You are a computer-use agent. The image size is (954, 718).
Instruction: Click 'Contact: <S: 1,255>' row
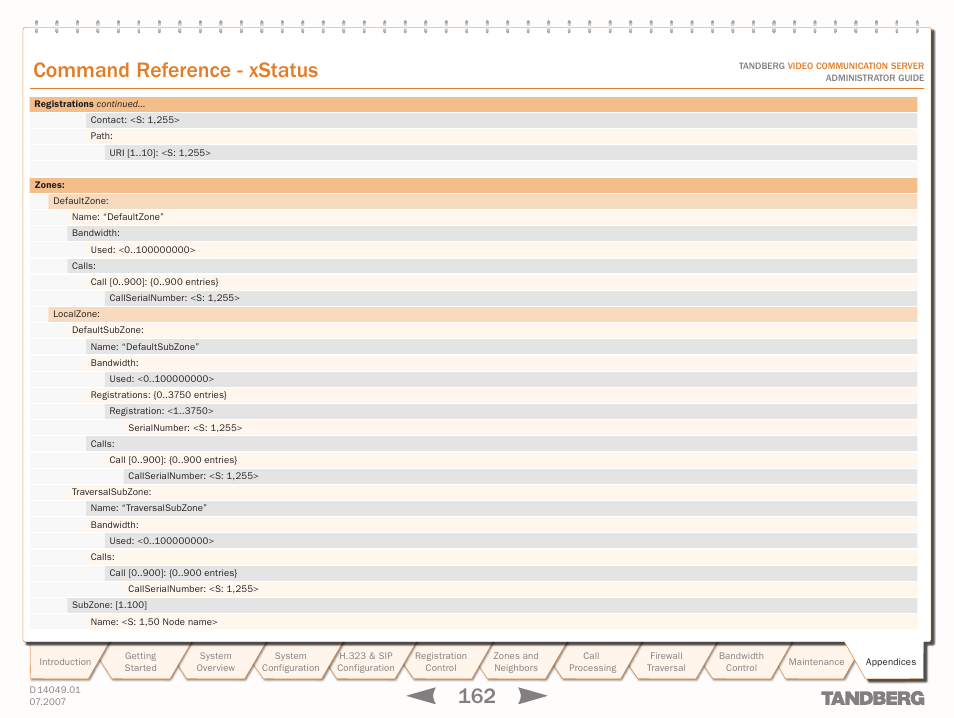501,120
